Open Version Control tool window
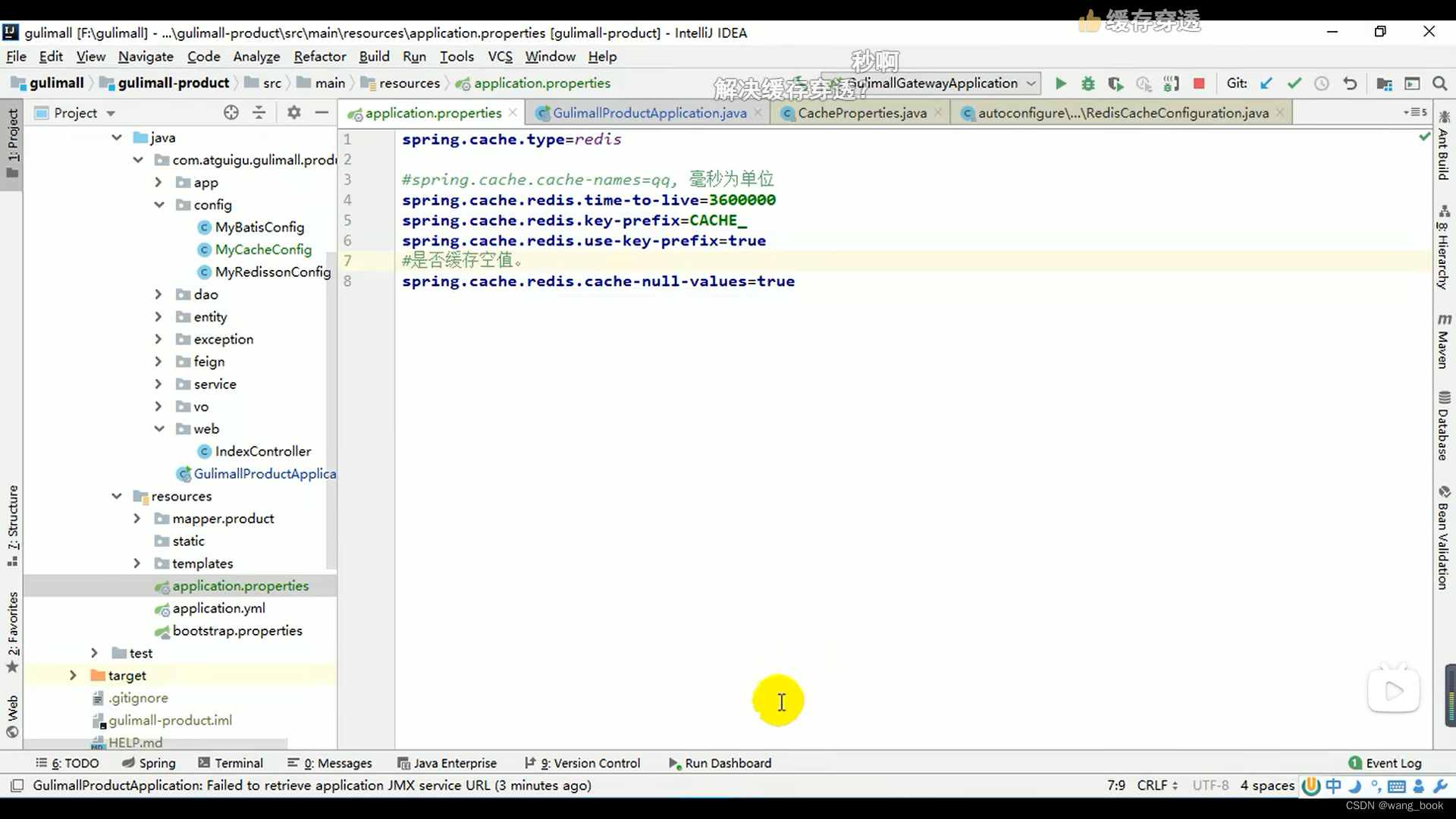The height and width of the screenshot is (819, 1456). point(582,763)
